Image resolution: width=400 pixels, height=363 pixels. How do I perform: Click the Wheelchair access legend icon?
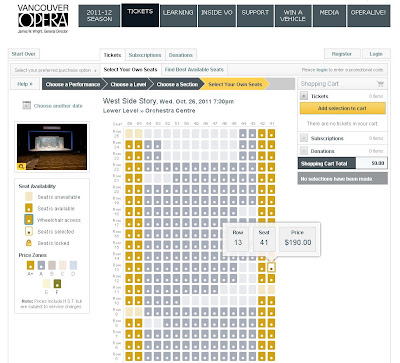click(29, 219)
